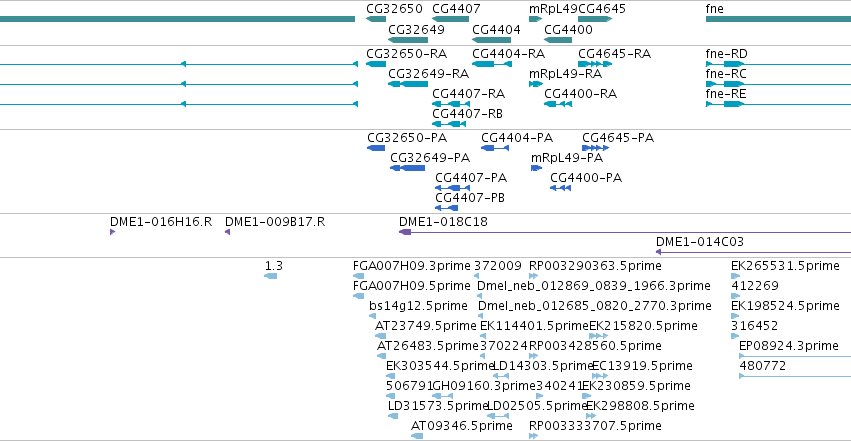The width and height of the screenshot is (851, 441).
Task: Select EST labeled 370224
Action: [504, 346]
